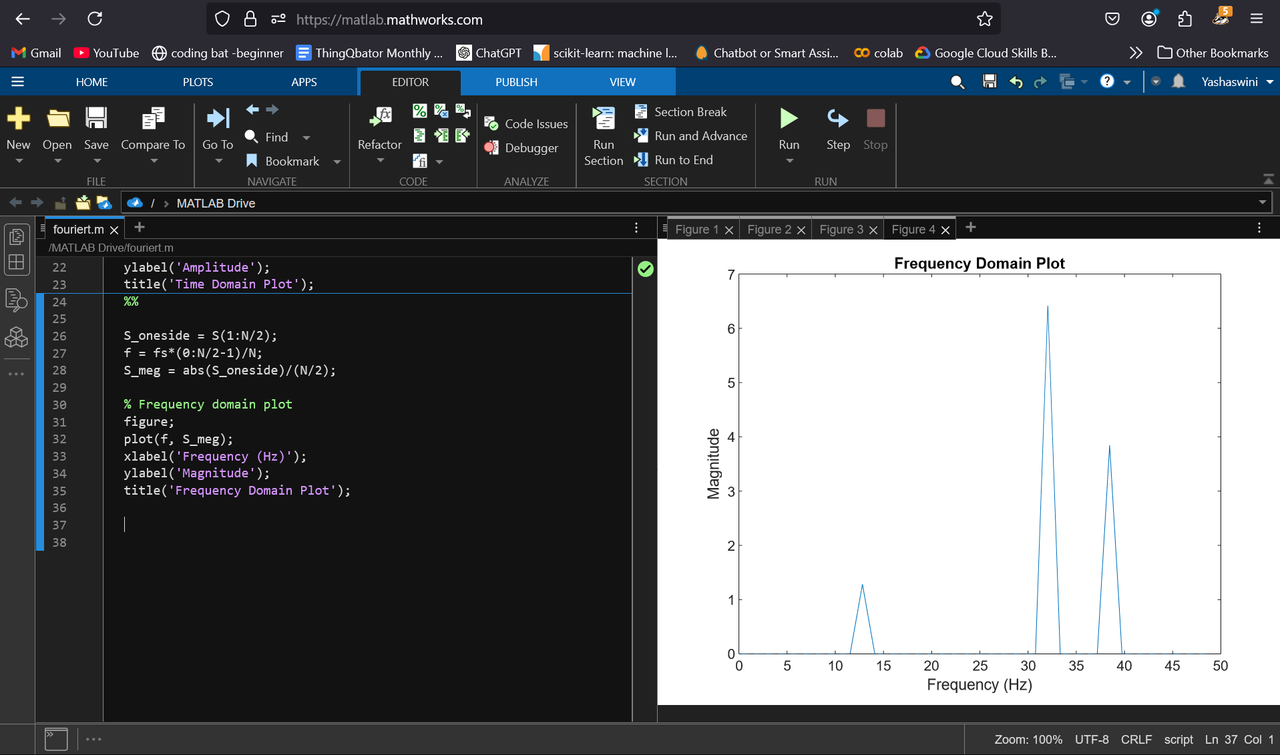
Task: Click the Debugger button
Action: pyautogui.click(x=521, y=148)
